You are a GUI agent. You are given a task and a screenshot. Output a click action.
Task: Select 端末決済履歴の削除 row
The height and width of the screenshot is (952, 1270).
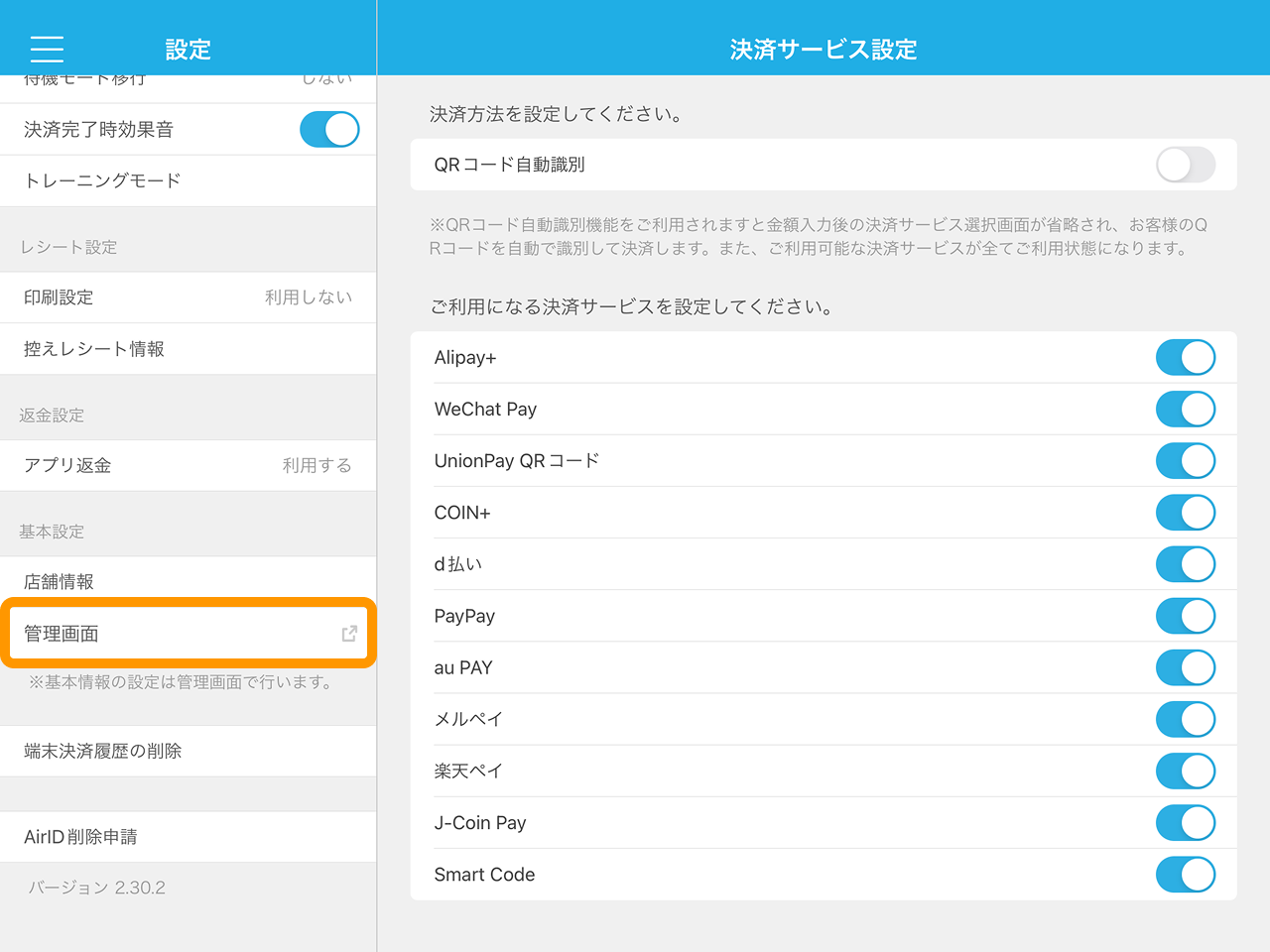coord(189,751)
